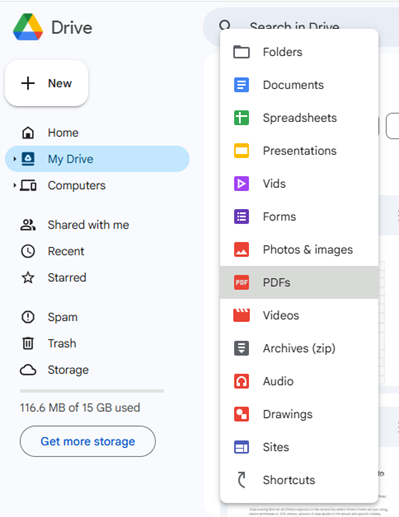Click the red PDF icon
The height and width of the screenshot is (517, 399).
coord(241,283)
